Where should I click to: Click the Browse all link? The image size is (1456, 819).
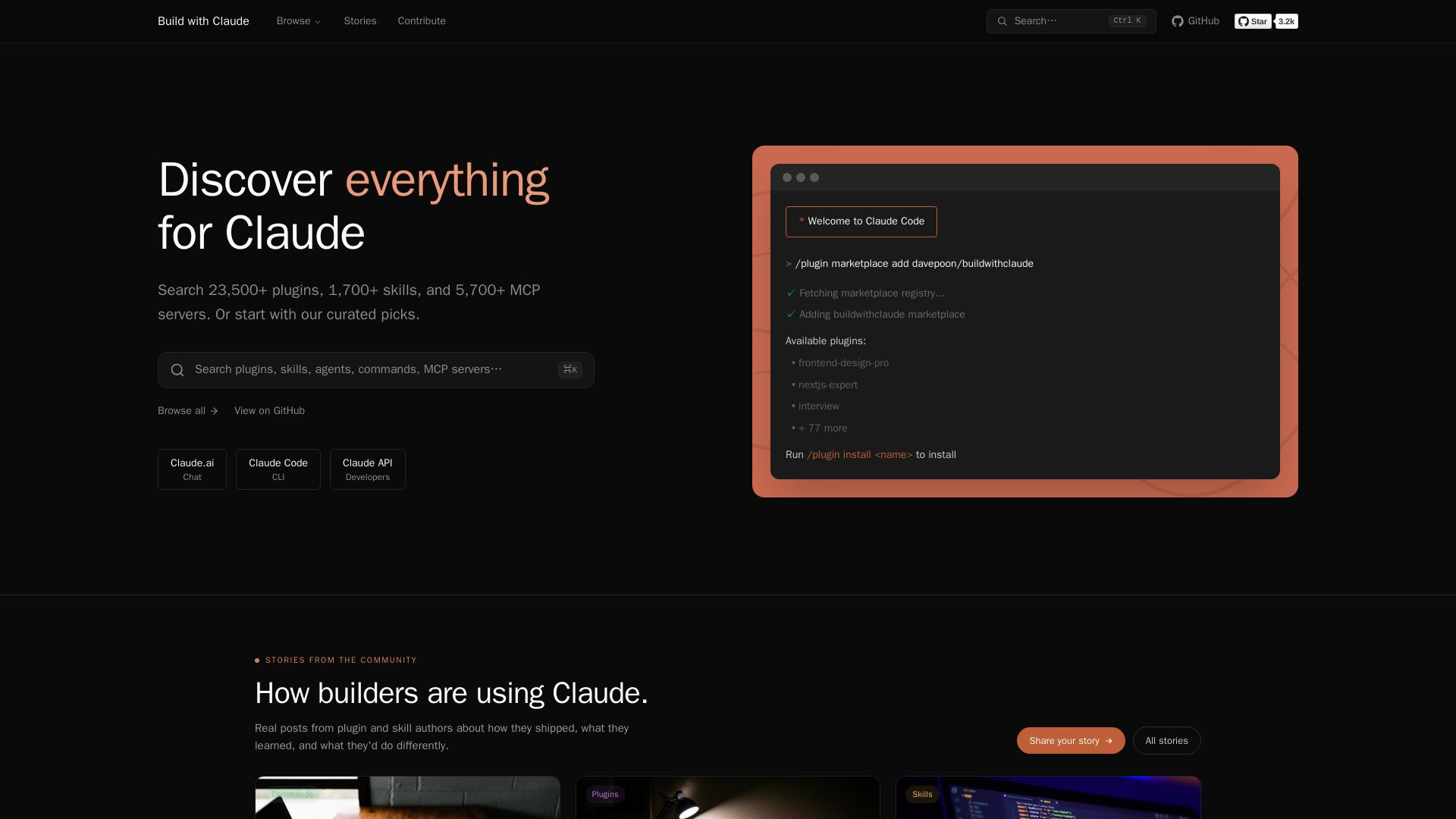188,411
